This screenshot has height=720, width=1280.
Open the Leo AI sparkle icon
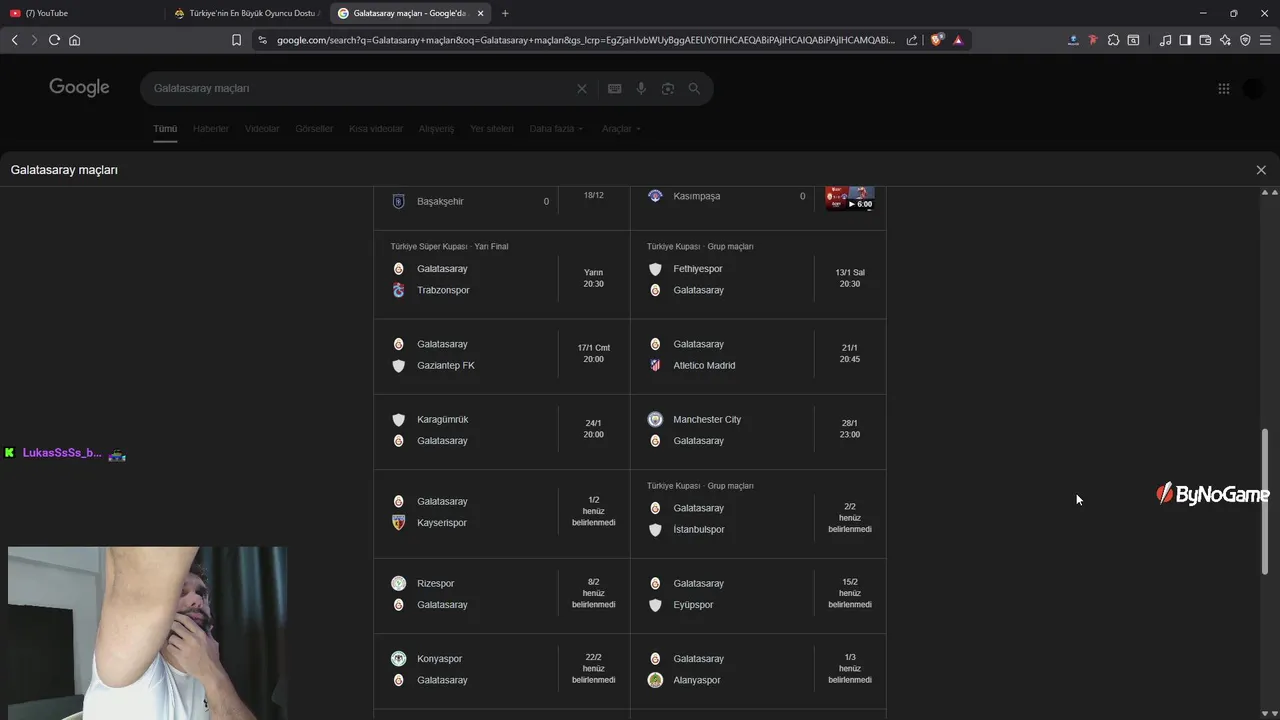(1225, 40)
